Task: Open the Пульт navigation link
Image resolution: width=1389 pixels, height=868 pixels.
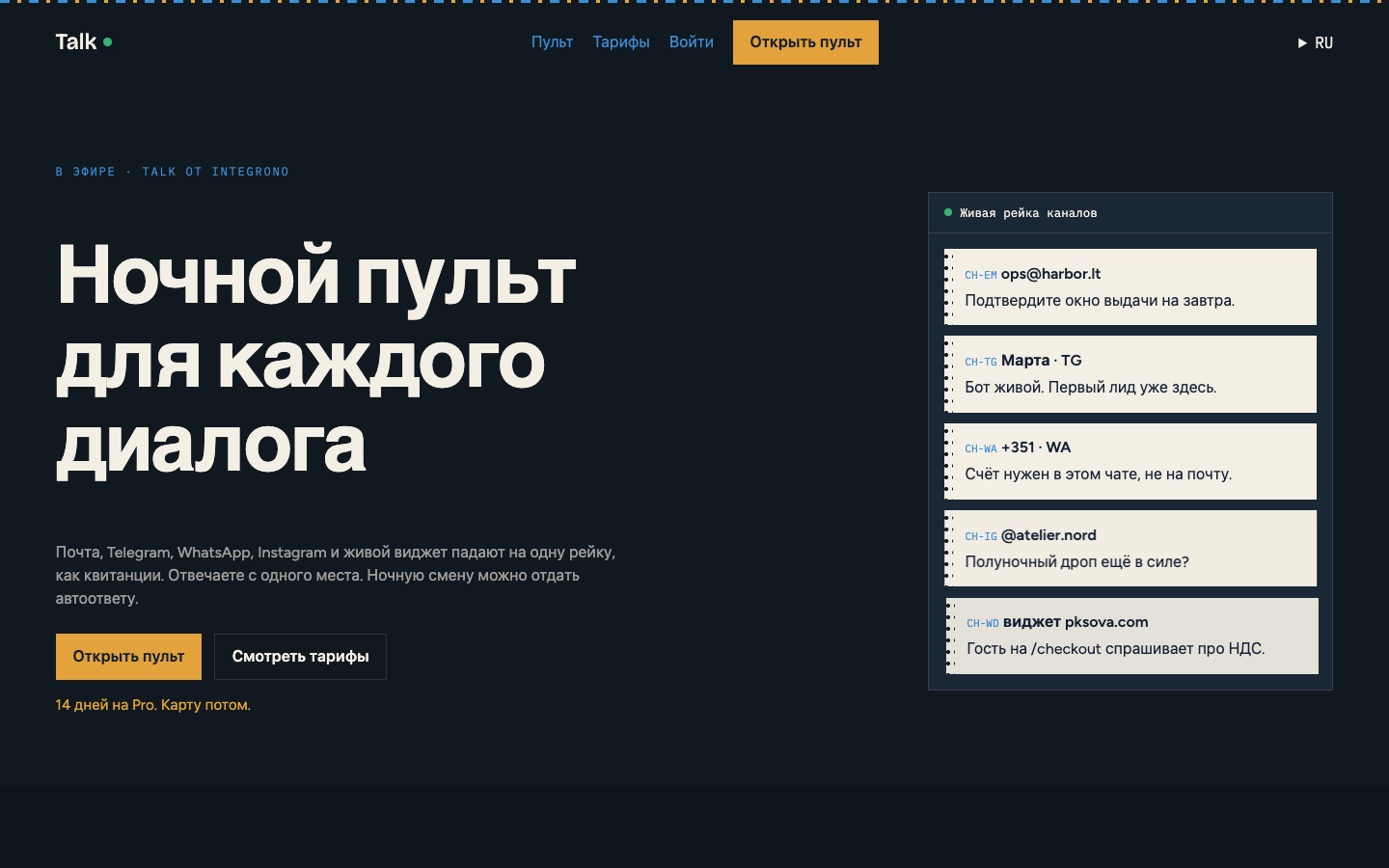Action: click(552, 42)
